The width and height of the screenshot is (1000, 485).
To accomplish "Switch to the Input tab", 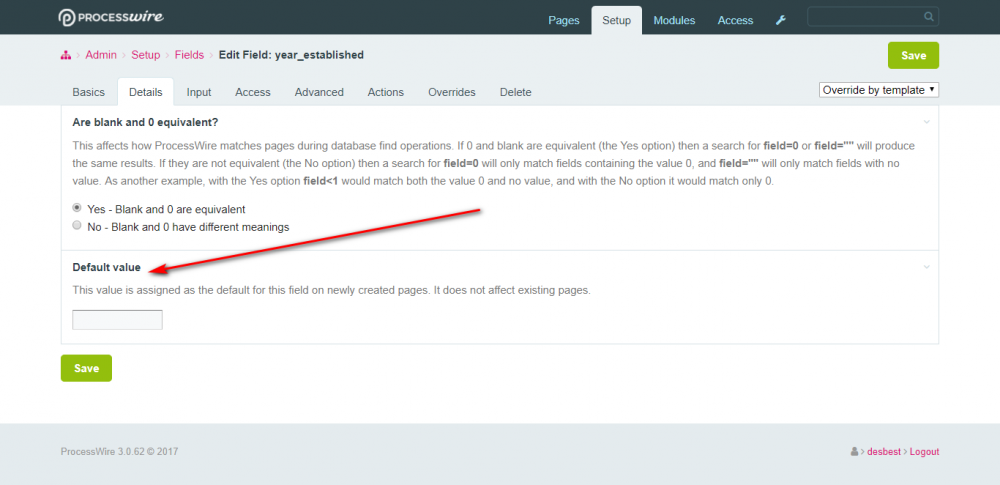I will [199, 92].
